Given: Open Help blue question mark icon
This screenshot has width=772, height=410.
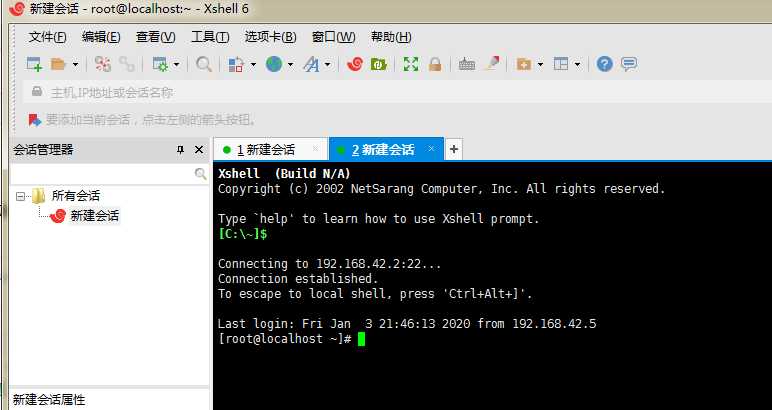Looking at the screenshot, I should point(605,64).
